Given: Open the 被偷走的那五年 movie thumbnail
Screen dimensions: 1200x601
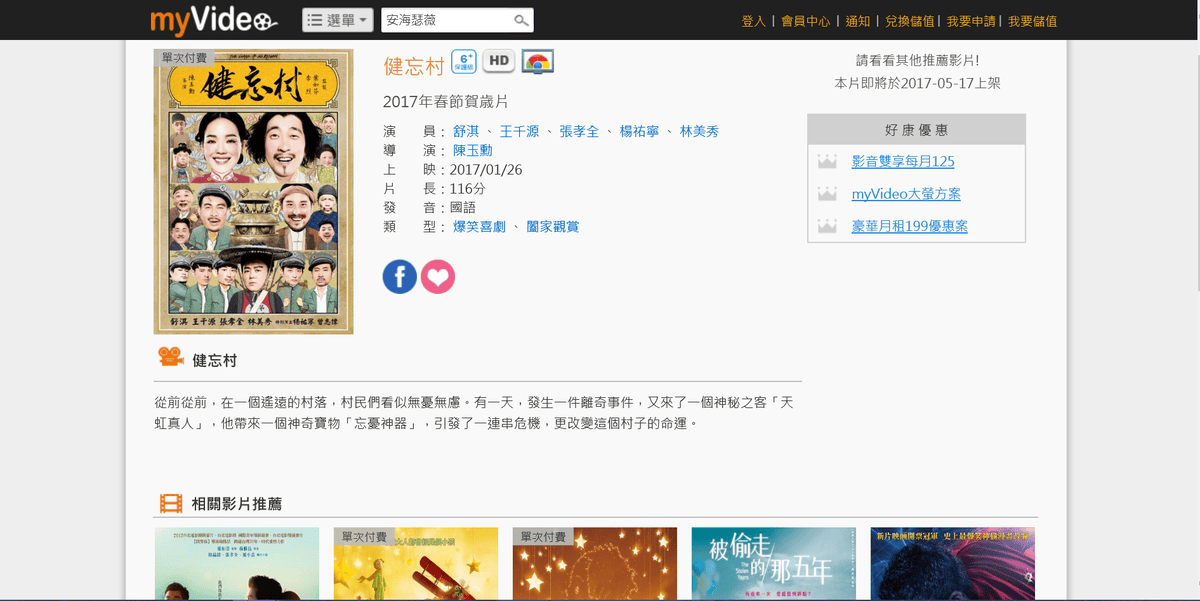Looking at the screenshot, I should pos(773,564).
